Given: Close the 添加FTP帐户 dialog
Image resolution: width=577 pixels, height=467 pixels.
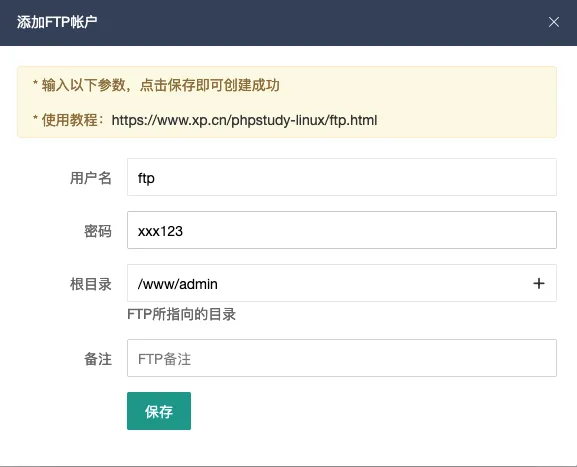Looking at the screenshot, I should 553,22.
